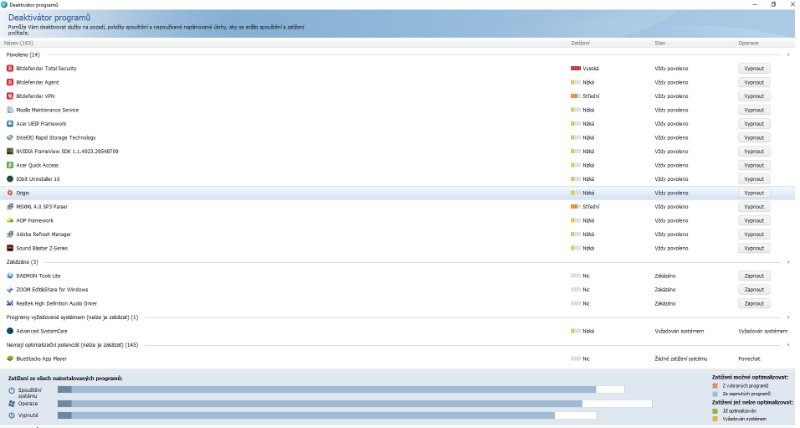Click Vypnout for Acer Quick Access
The width and height of the screenshot is (800, 428).
tap(754, 165)
